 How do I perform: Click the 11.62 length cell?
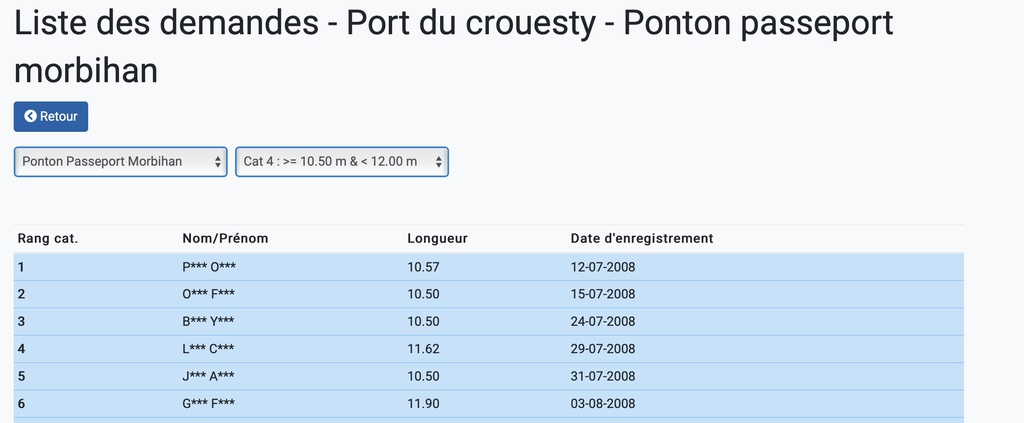423,349
